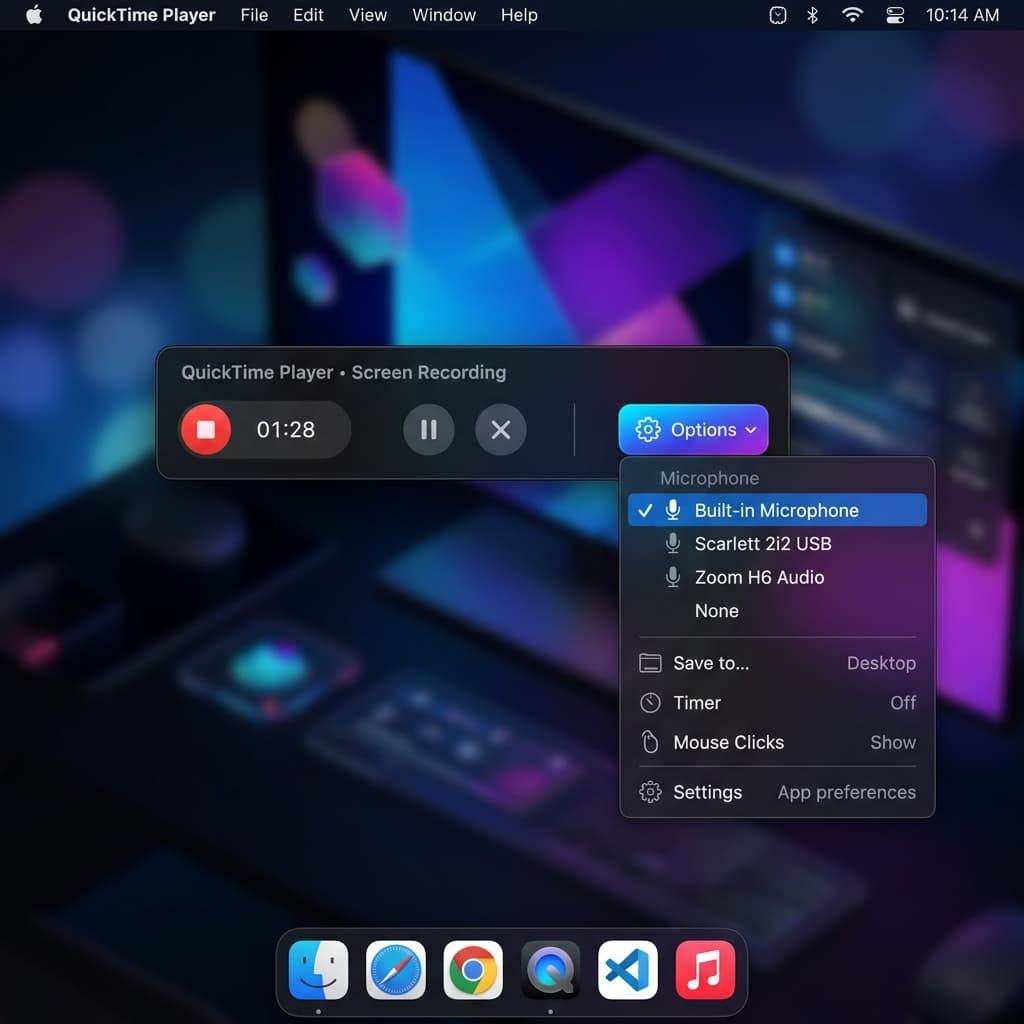This screenshot has width=1024, height=1024.
Task: Select the Built-in Microphone option
Action: [x=776, y=510]
